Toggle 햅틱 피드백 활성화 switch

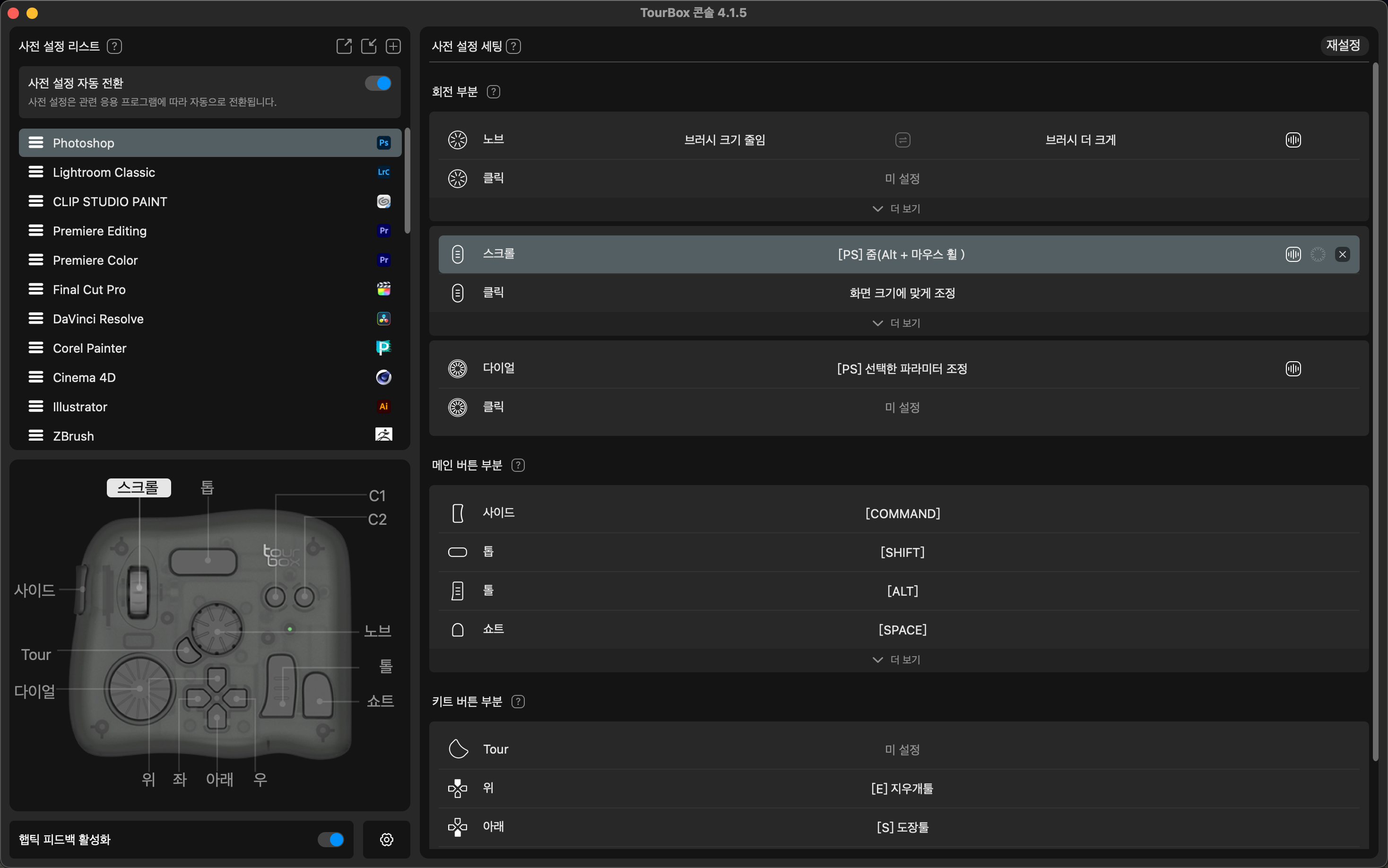(331, 839)
